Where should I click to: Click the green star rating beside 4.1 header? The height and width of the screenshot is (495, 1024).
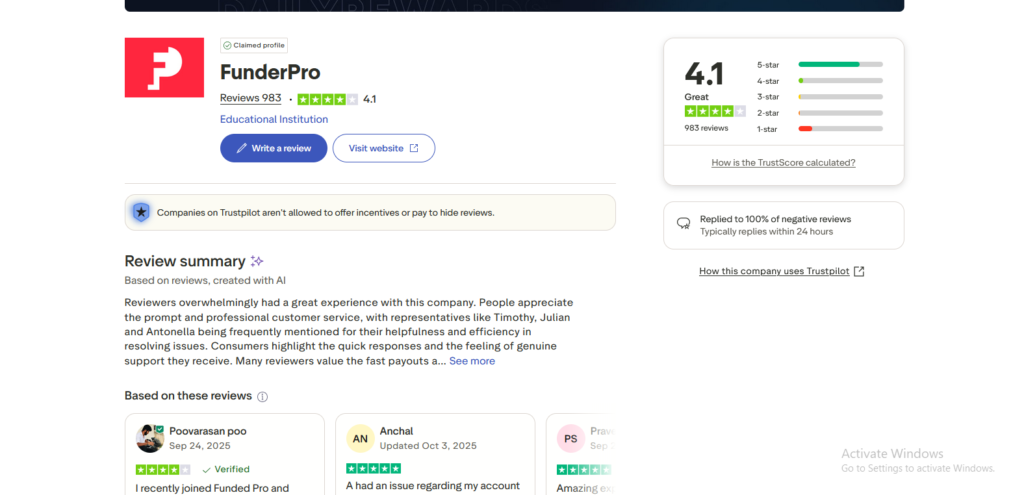click(327, 99)
